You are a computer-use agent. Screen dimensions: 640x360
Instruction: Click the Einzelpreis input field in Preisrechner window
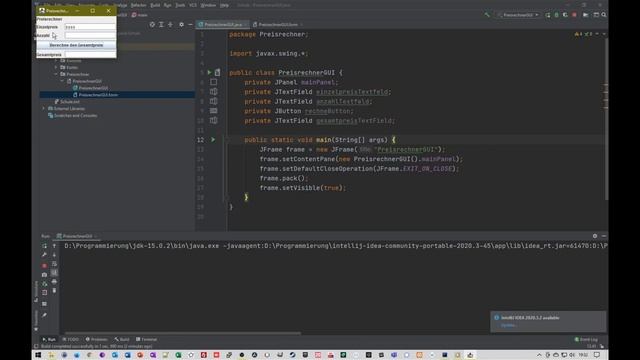point(90,27)
